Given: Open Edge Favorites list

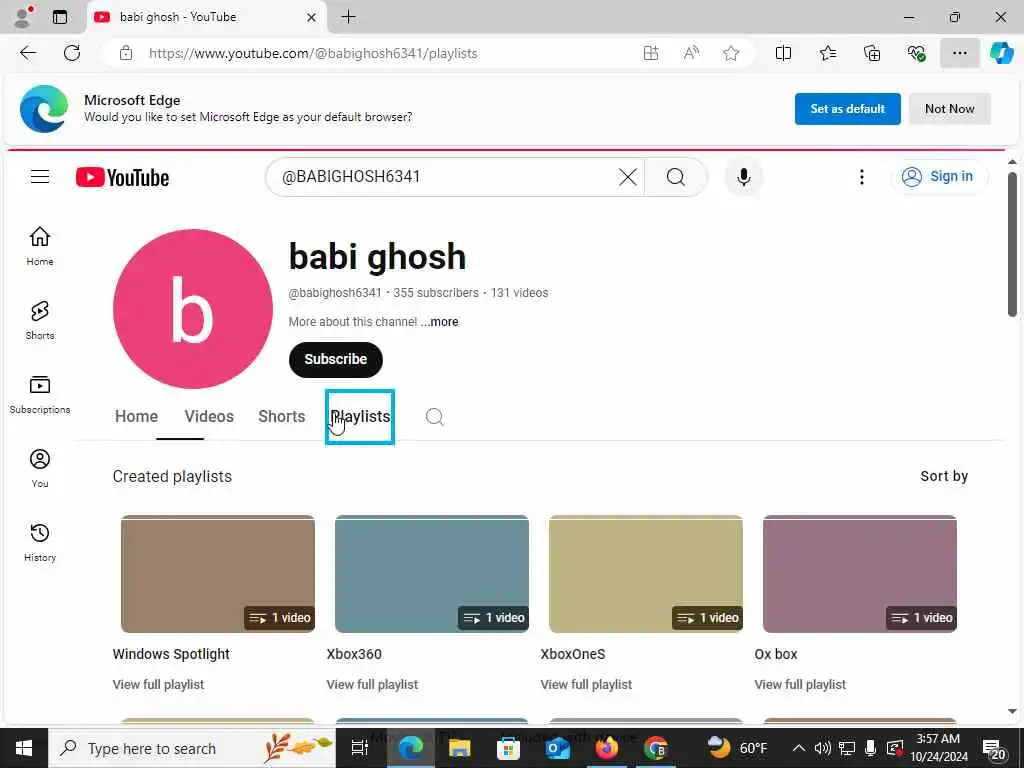Looking at the screenshot, I should [827, 54].
